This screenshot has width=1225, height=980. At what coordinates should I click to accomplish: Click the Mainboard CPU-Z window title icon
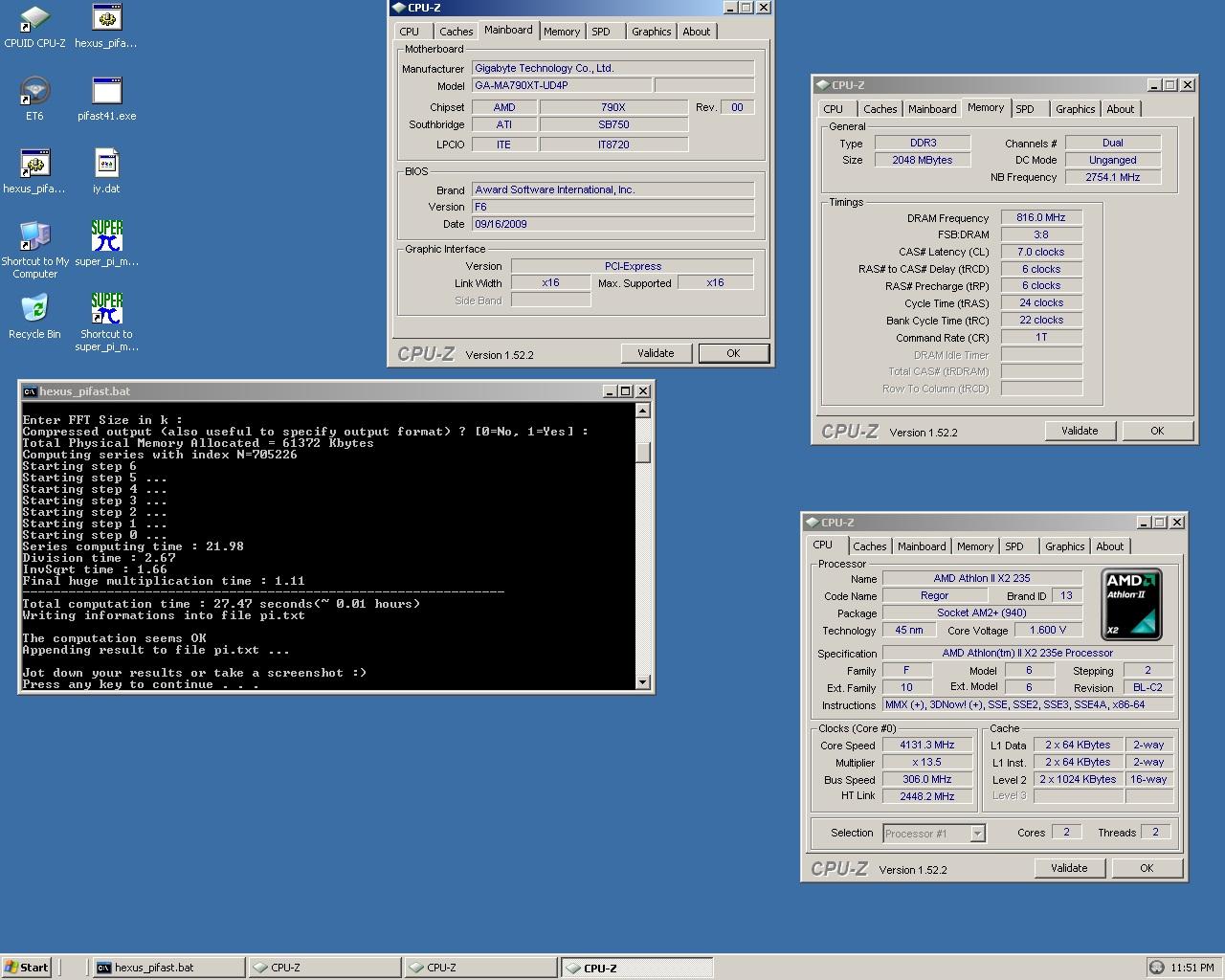(x=399, y=7)
